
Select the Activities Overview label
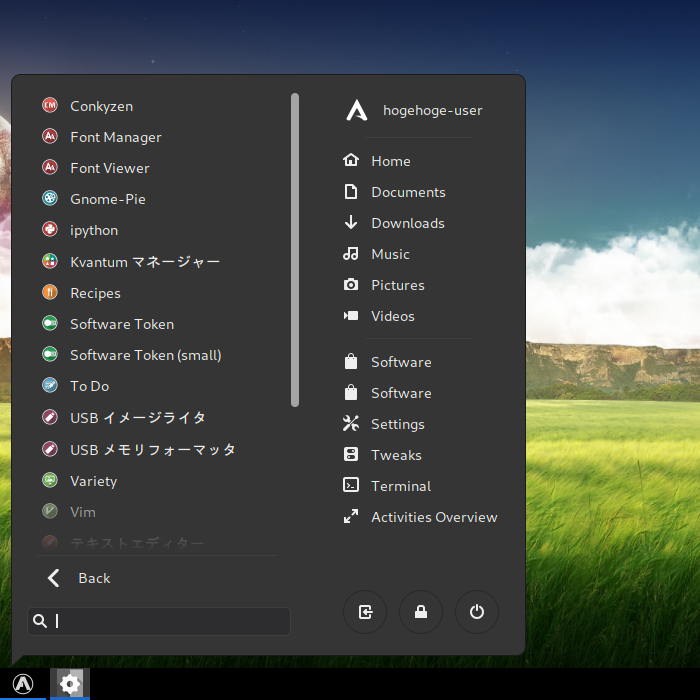pyautogui.click(x=434, y=517)
